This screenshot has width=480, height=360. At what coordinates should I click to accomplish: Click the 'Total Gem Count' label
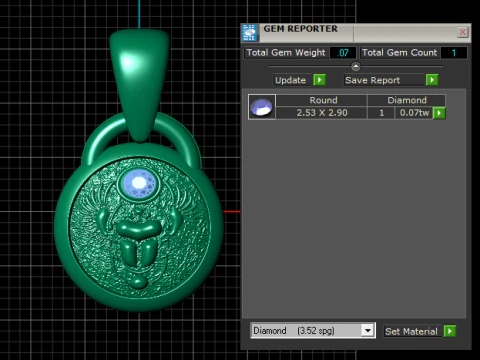(399, 53)
